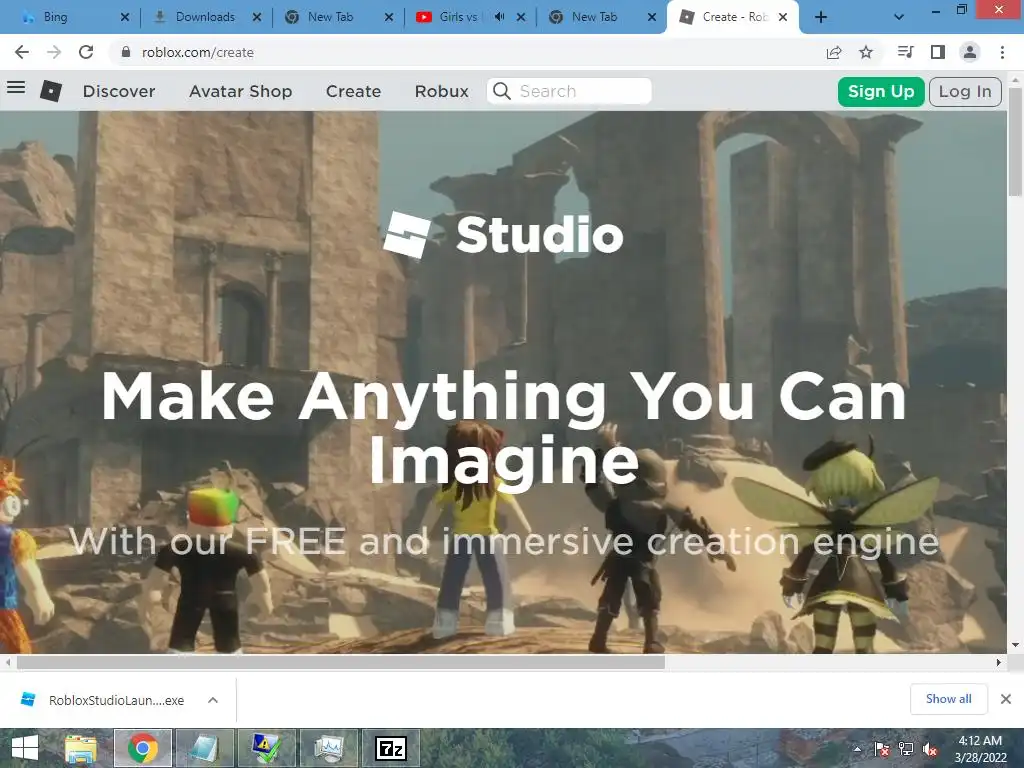Click the Action Center flag tray icon
This screenshot has width=1024, height=768.
tap(882, 749)
